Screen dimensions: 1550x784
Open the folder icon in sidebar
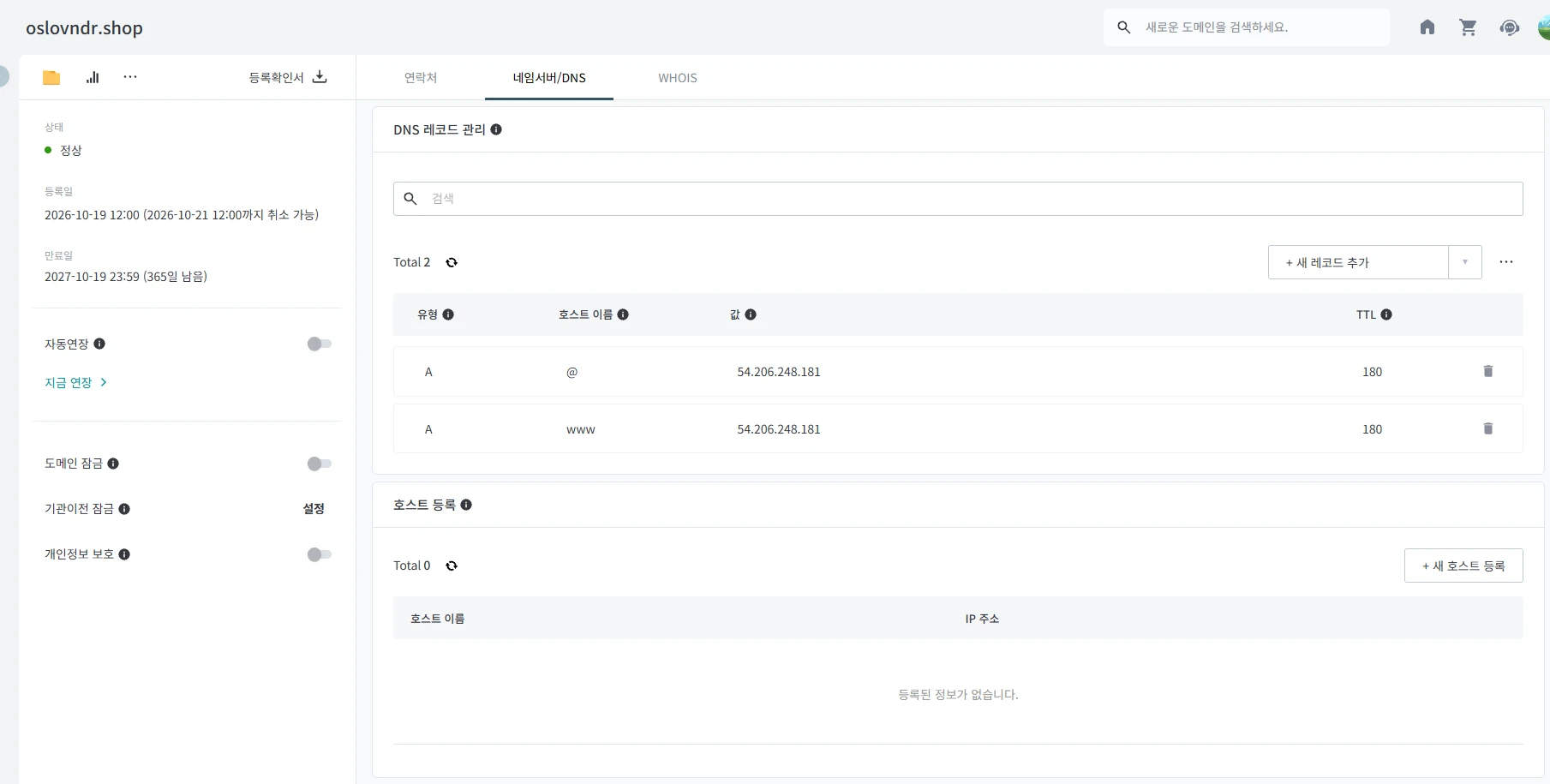(51, 77)
